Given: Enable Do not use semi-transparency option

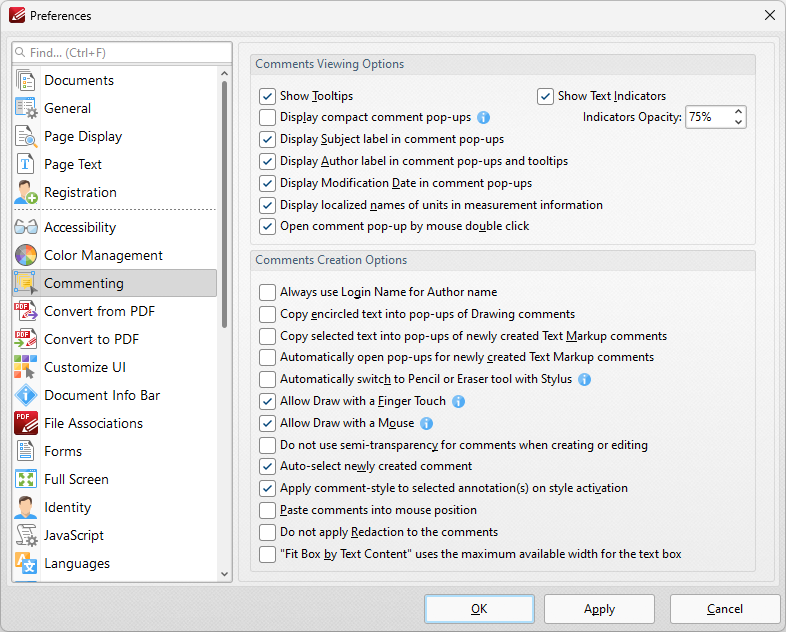Looking at the screenshot, I should [x=267, y=445].
